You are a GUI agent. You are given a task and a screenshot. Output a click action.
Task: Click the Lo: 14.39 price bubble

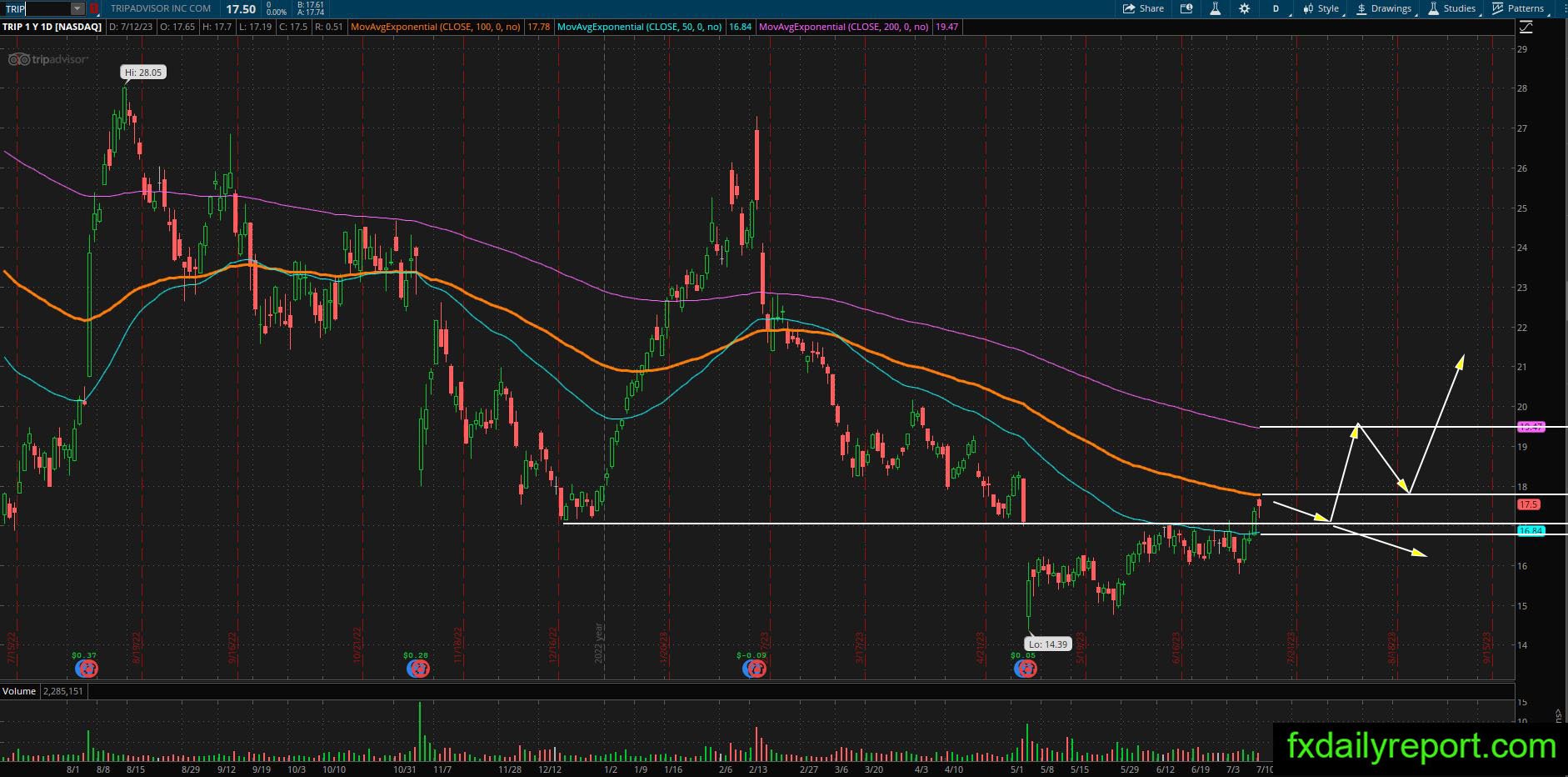click(1046, 644)
